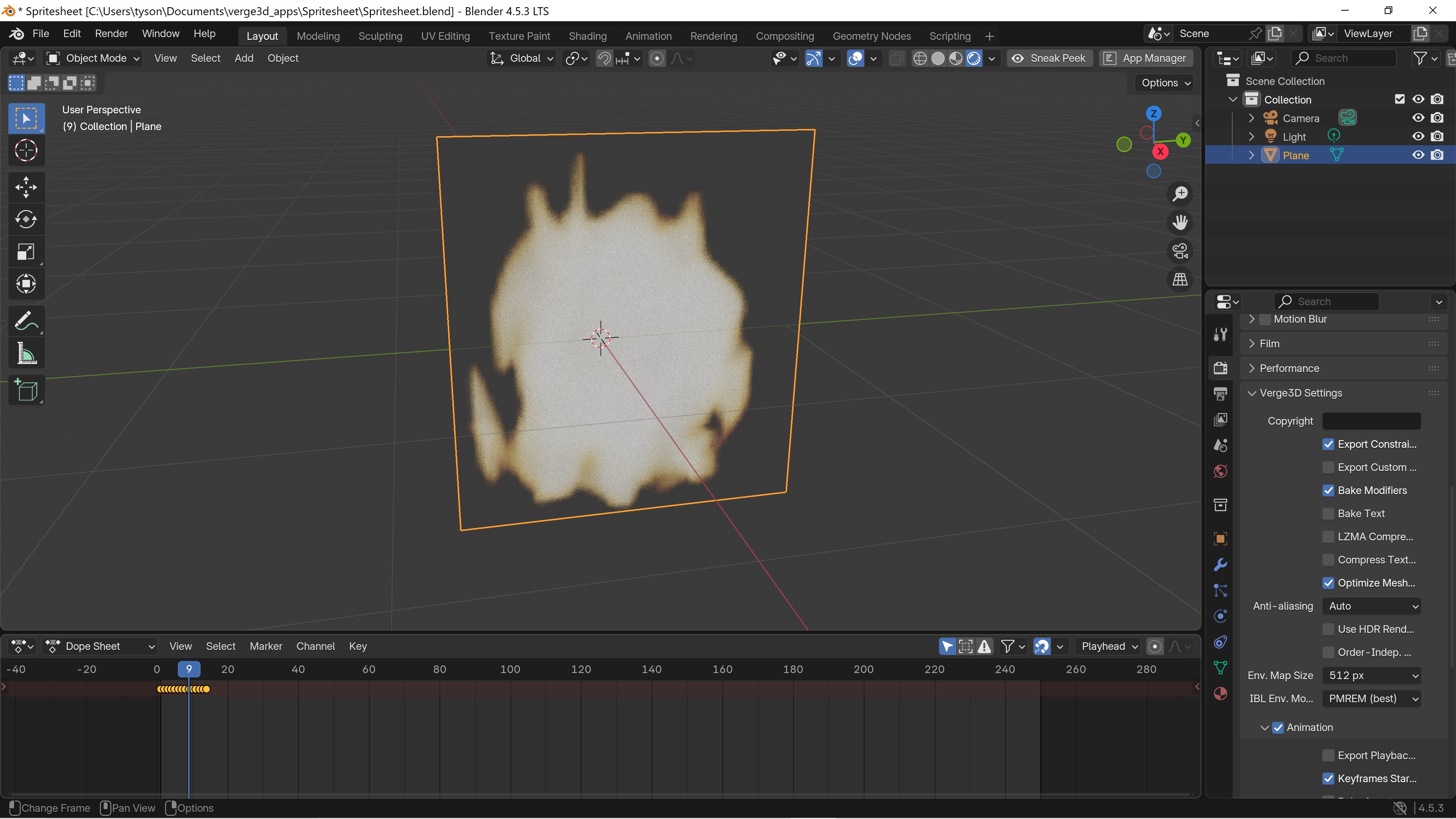The height and width of the screenshot is (819, 1456).
Task: Open the Anti-aliasing Auto dropdown
Action: [1372, 606]
